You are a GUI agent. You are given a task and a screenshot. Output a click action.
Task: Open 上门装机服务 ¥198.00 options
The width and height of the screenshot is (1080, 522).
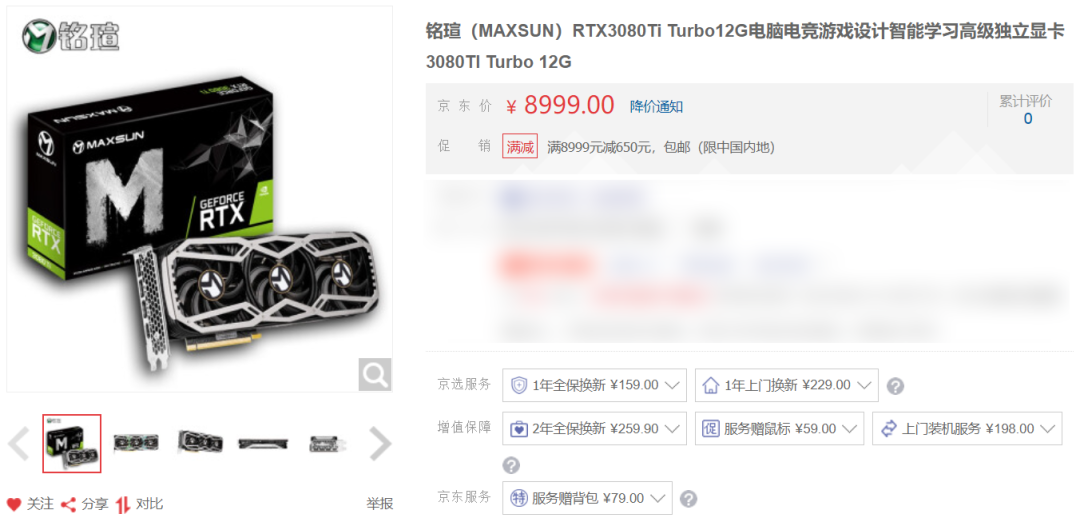tap(967, 428)
